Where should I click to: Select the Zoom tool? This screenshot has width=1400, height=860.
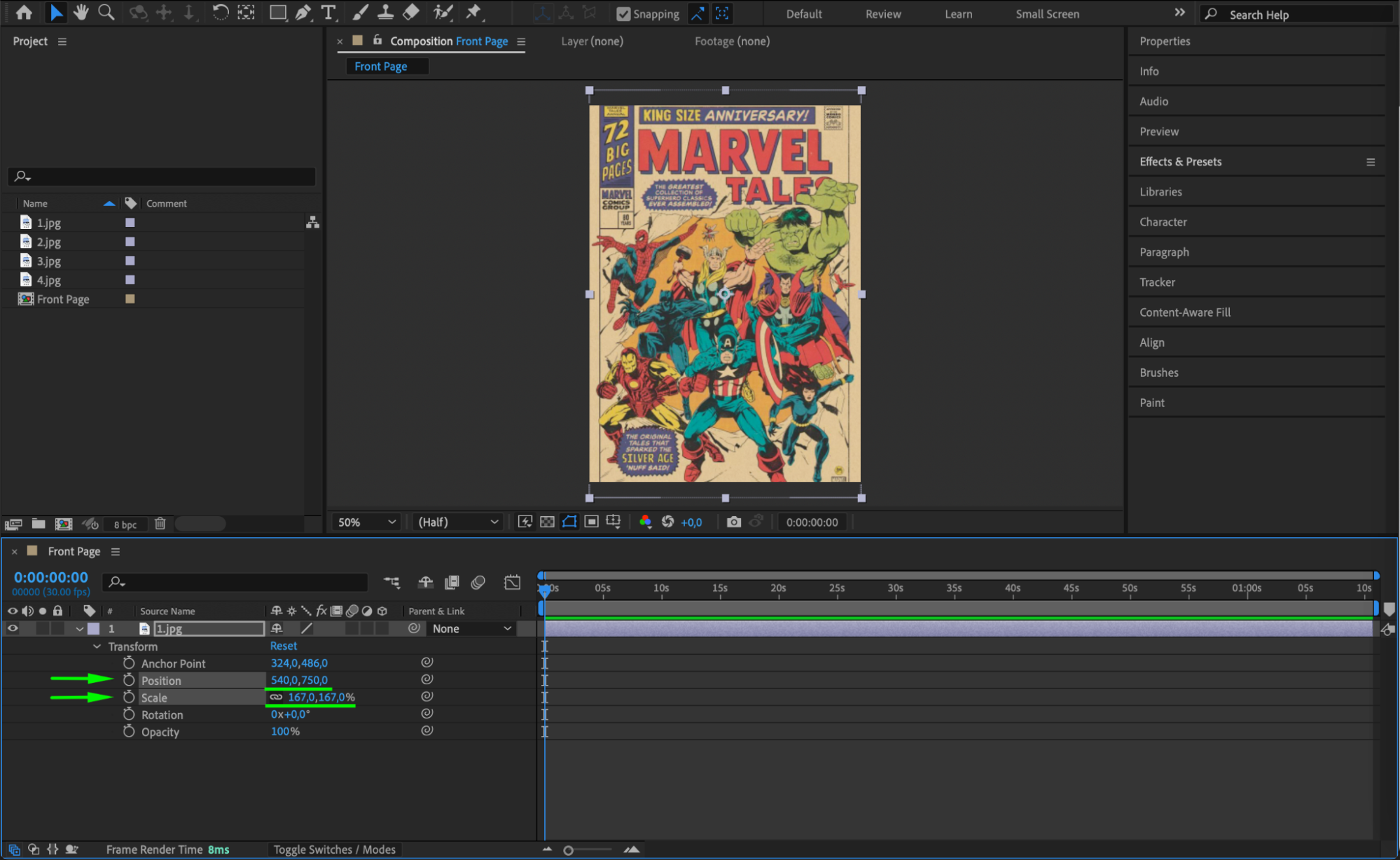coord(106,12)
